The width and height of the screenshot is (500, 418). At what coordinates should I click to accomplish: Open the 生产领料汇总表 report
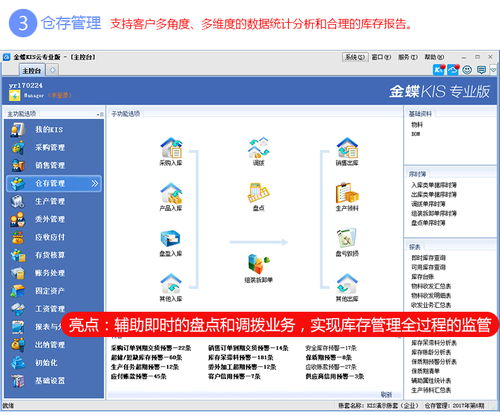click(x=431, y=390)
